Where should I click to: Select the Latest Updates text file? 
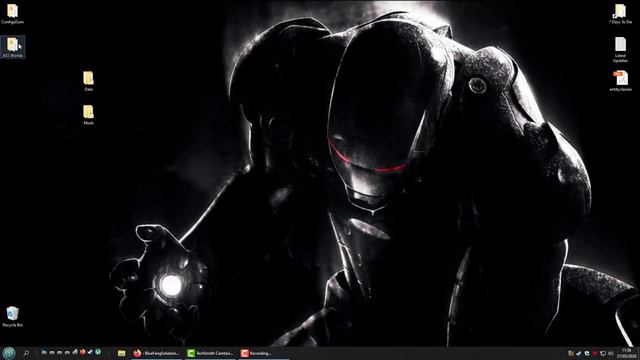pyautogui.click(x=620, y=49)
